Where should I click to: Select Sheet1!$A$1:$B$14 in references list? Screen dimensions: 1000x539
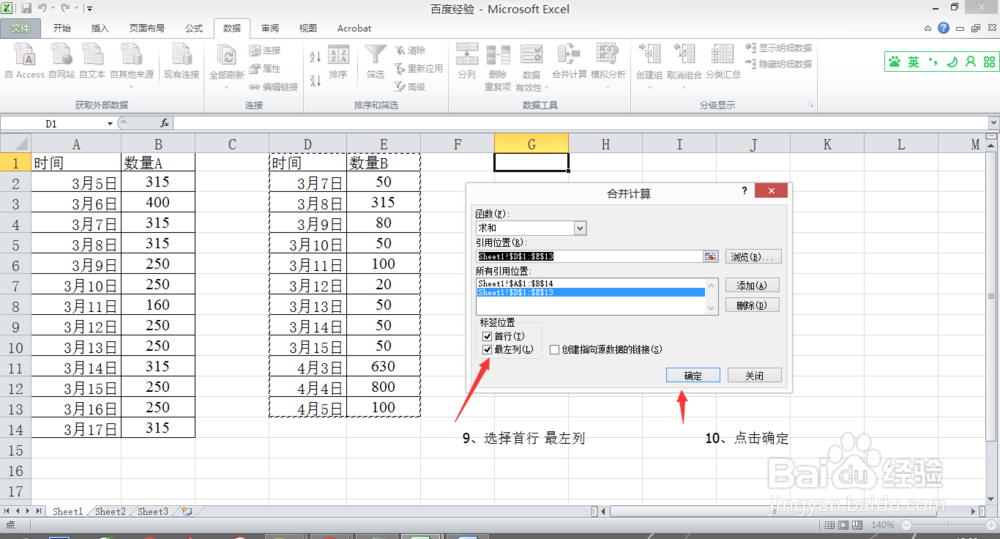(591, 283)
